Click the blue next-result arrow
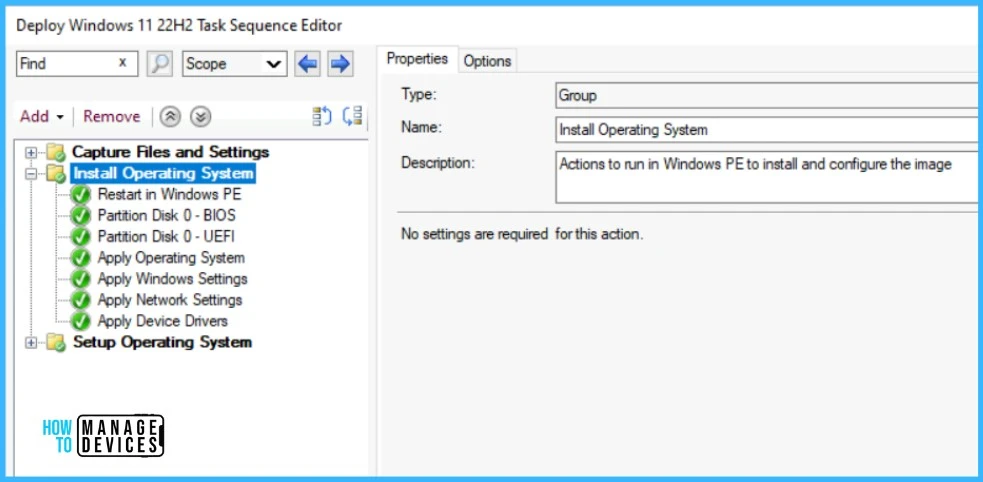 [340, 63]
